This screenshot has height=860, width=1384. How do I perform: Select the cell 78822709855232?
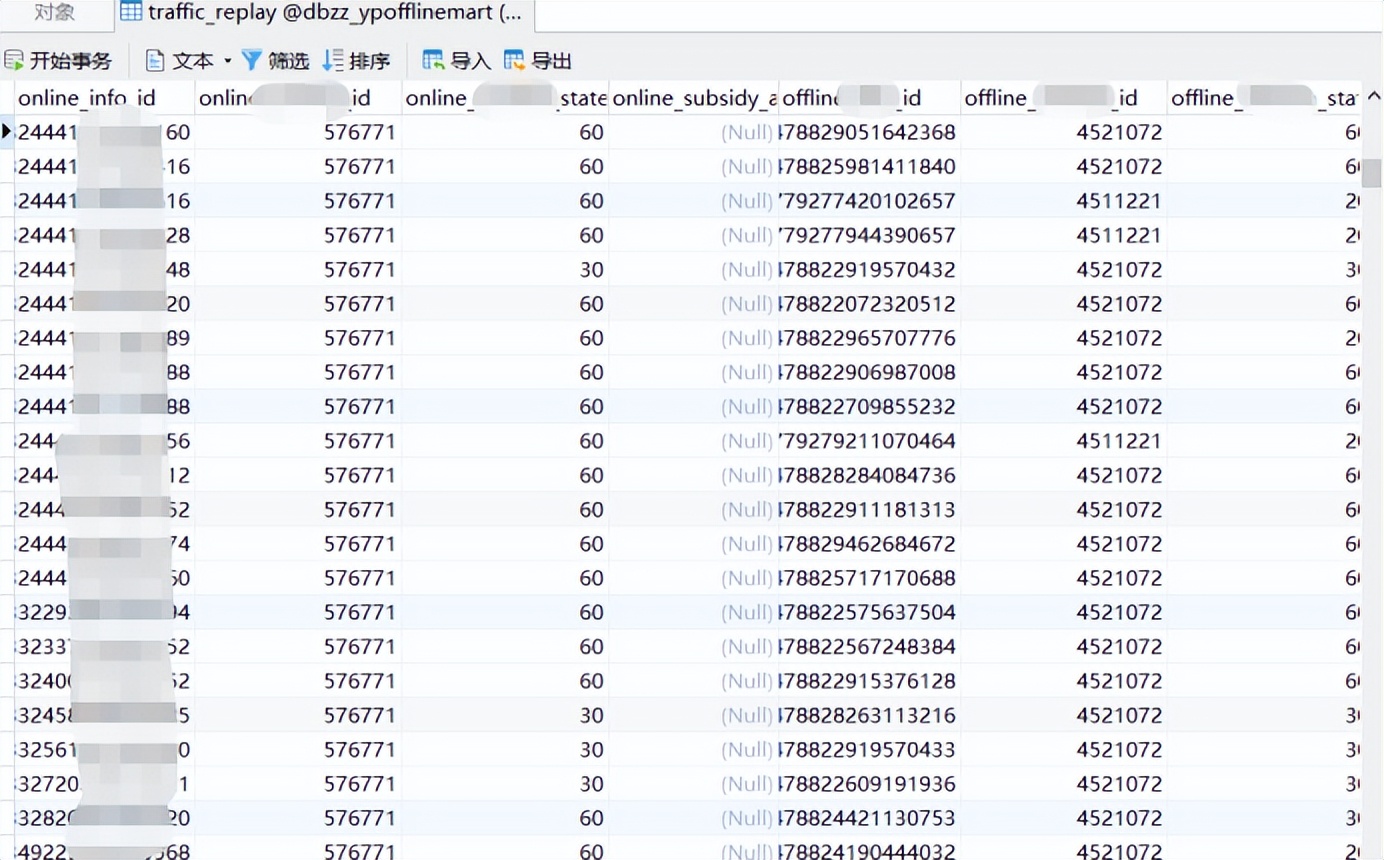(870, 407)
